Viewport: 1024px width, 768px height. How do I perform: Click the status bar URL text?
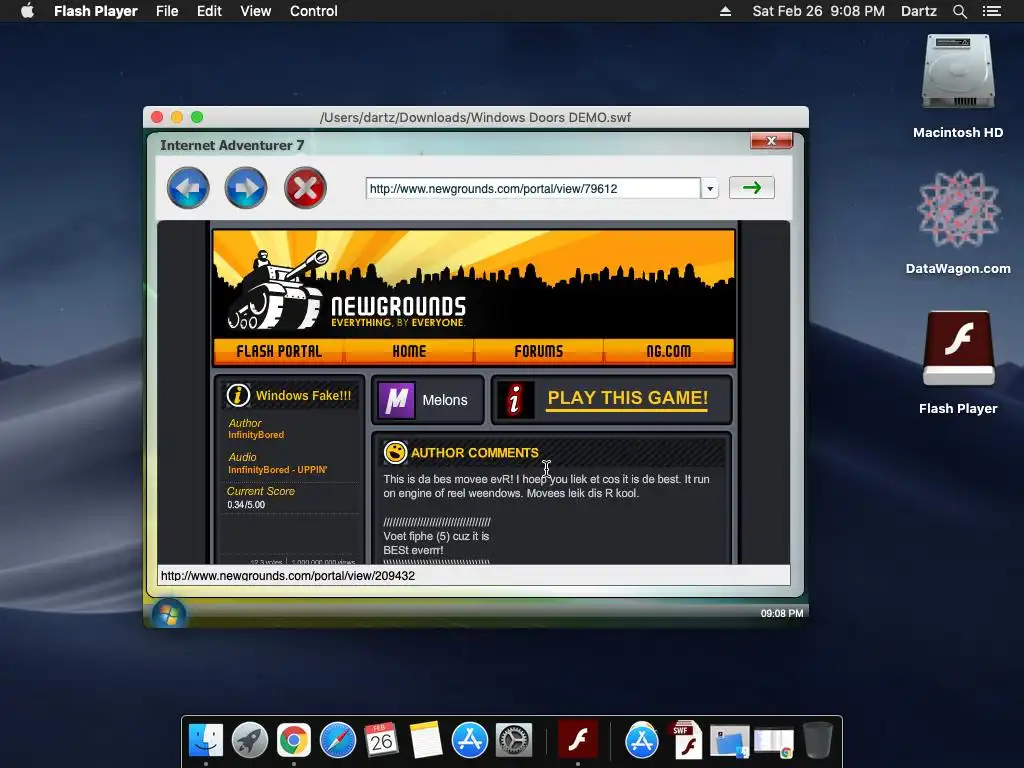pyautogui.click(x=288, y=576)
